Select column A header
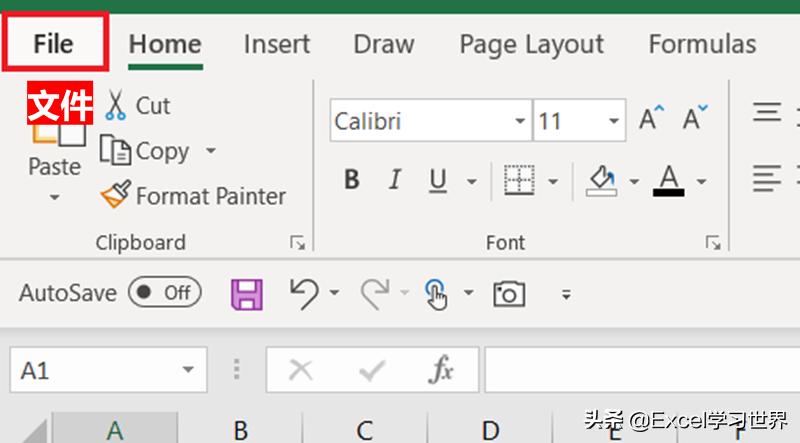Image resolution: width=800 pixels, height=443 pixels. pyautogui.click(x=115, y=430)
